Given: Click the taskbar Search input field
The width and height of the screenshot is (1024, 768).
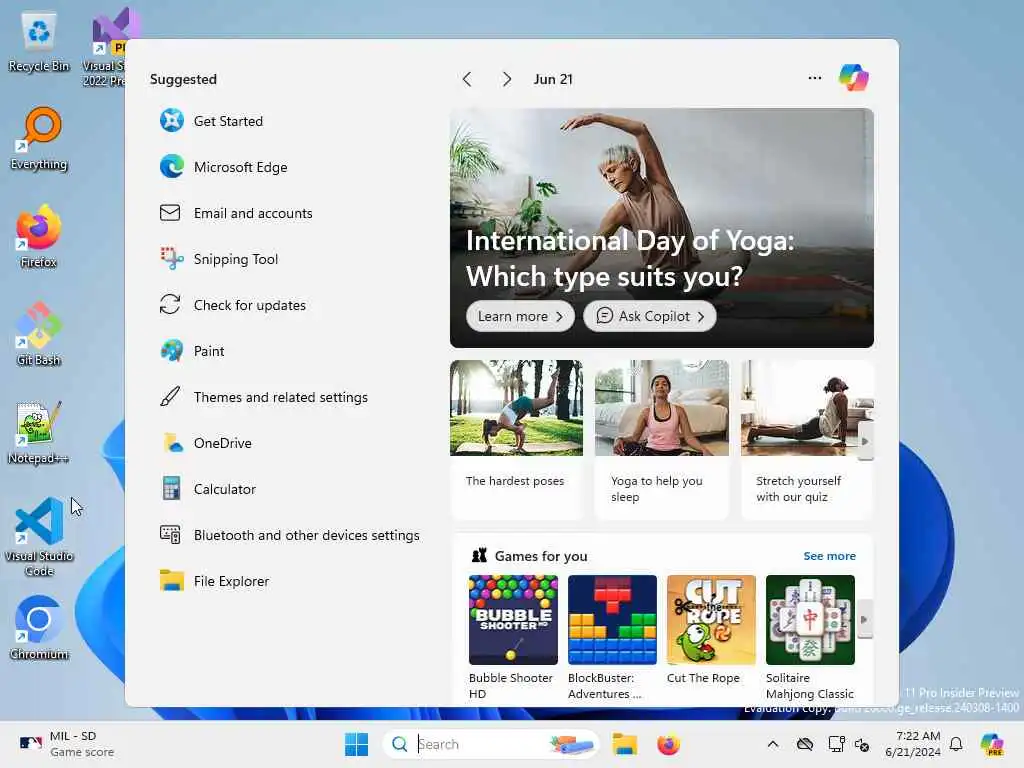Looking at the screenshot, I should (x=490, y=744).
